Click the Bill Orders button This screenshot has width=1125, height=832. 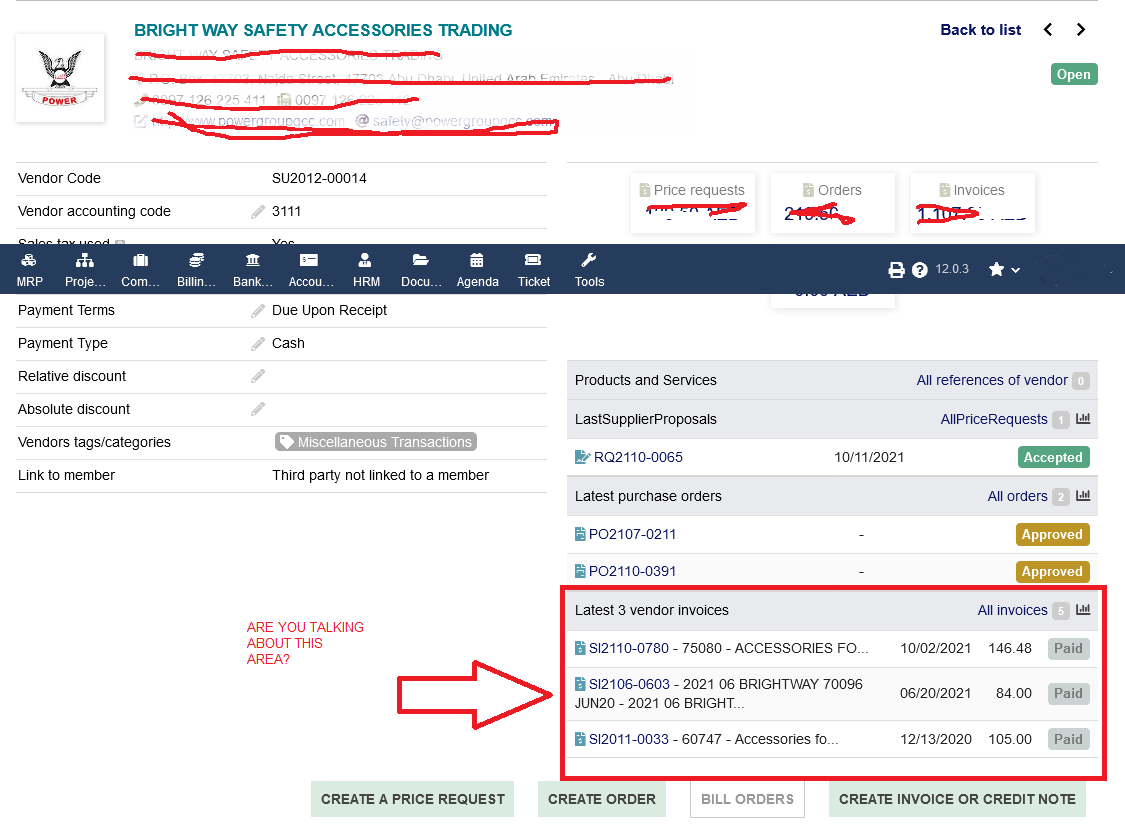[748, 799]
